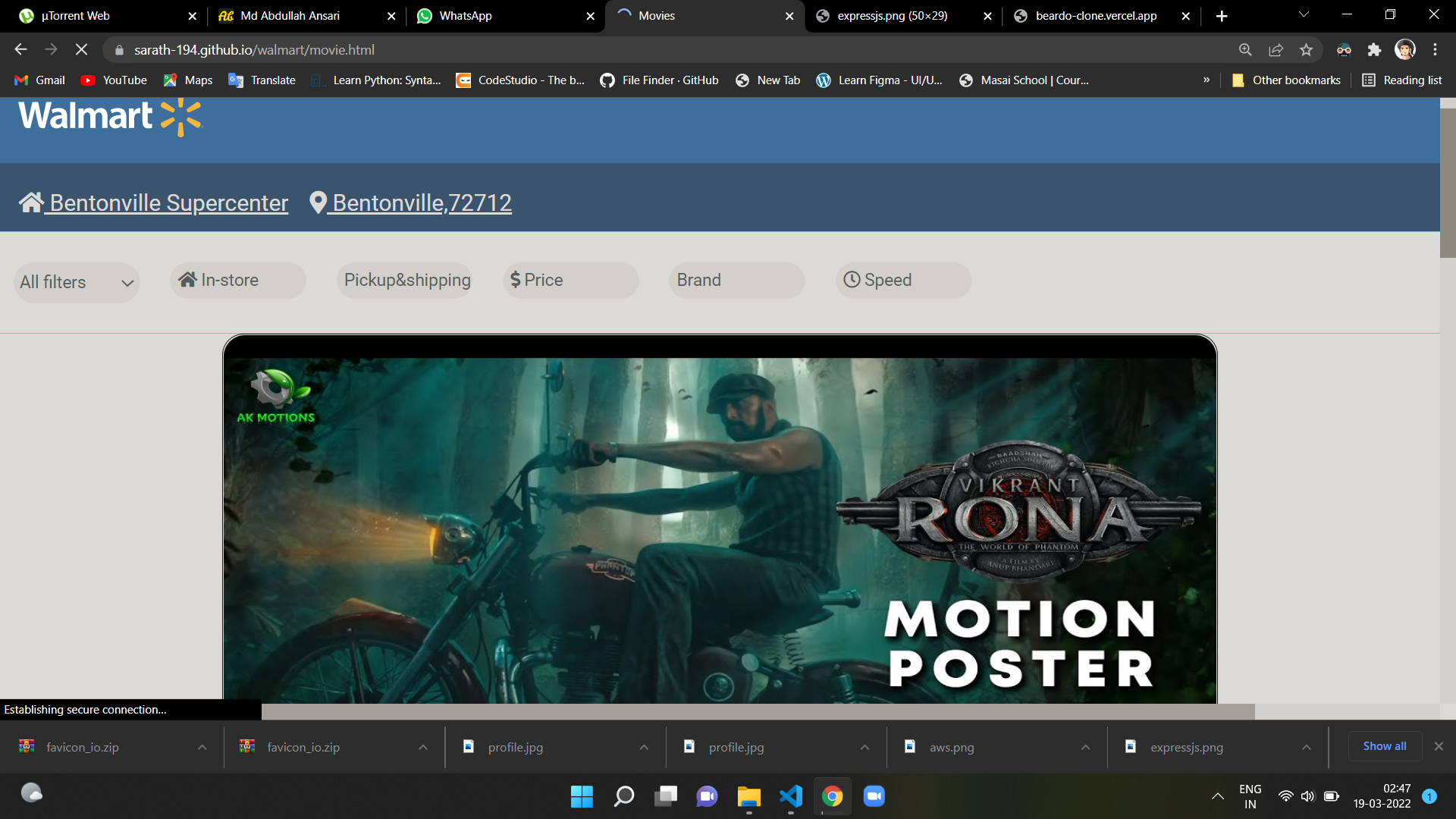Open Zoom from the taskbar
Viewport: 1456px width, 819px height.
(x=874, y=796)
